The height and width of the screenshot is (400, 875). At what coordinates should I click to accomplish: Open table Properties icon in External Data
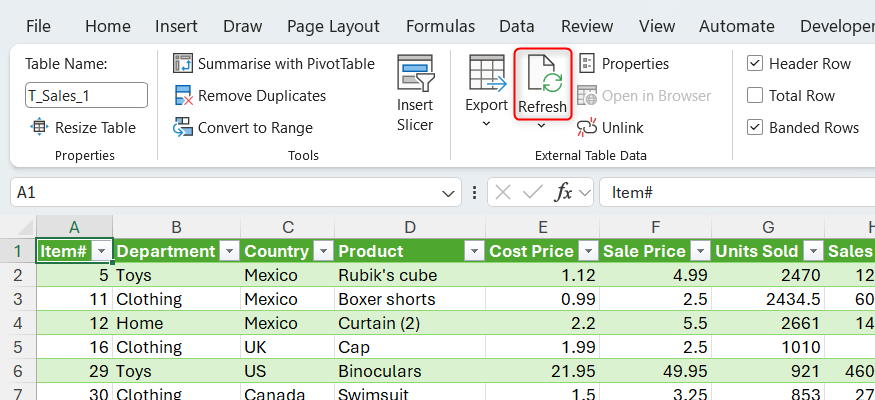[587, 63]
